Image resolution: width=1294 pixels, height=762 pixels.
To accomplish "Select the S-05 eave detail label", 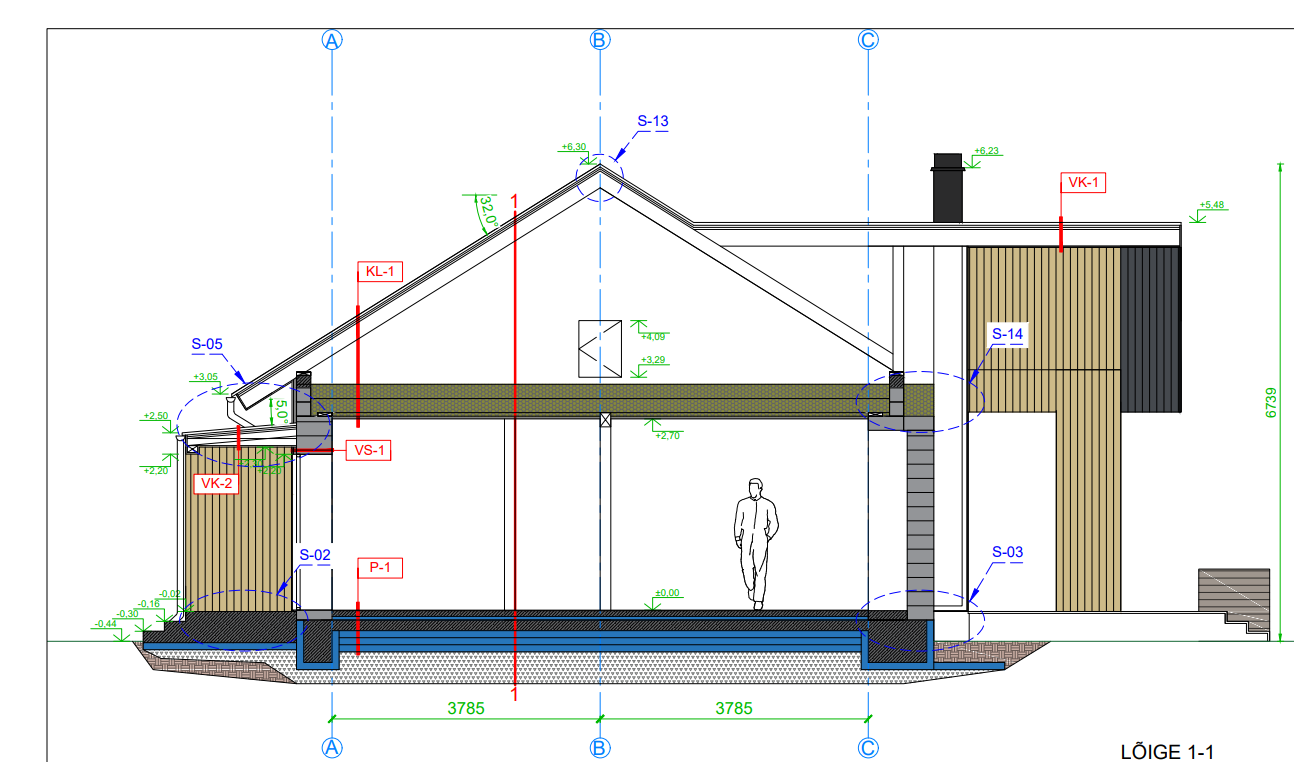I will click(x=207, y=345).
